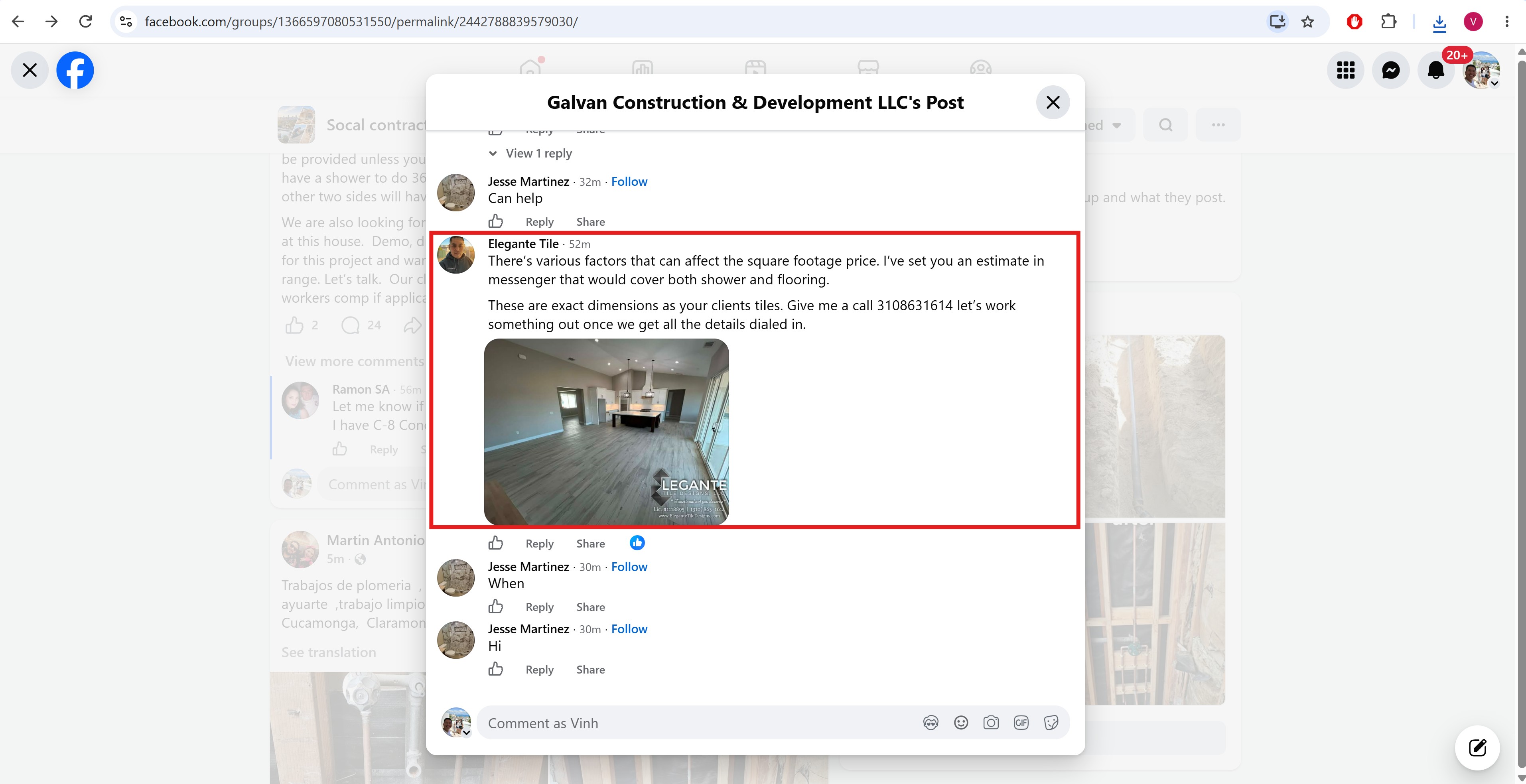
Task: Open Messenger chats
Action: pos(1391,70)
